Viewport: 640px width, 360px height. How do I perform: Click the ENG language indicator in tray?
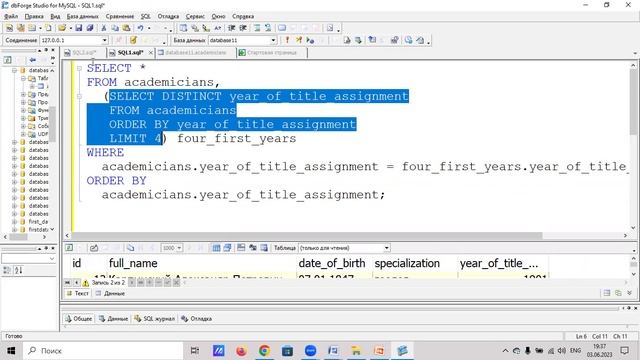tap(576, 351)
